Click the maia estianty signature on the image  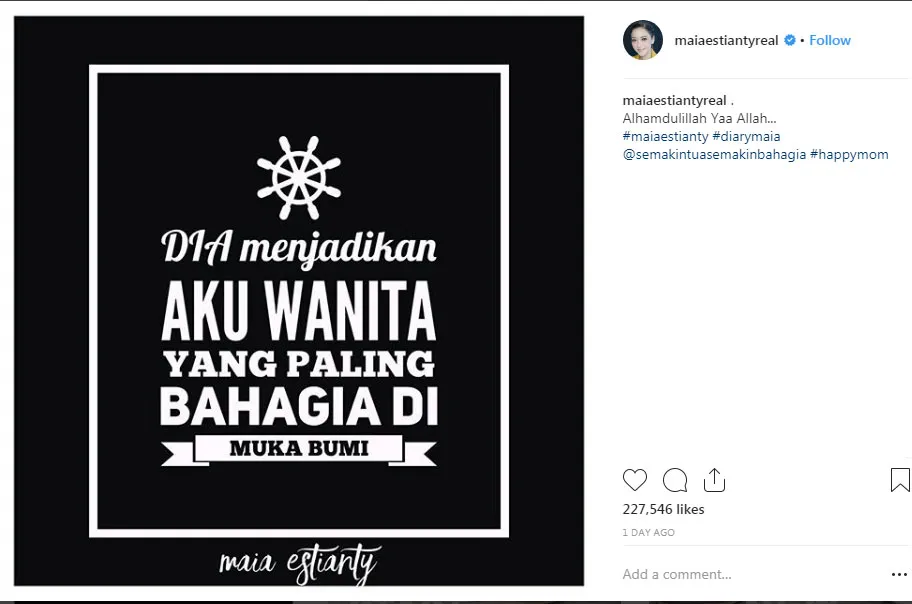[300, 563]
